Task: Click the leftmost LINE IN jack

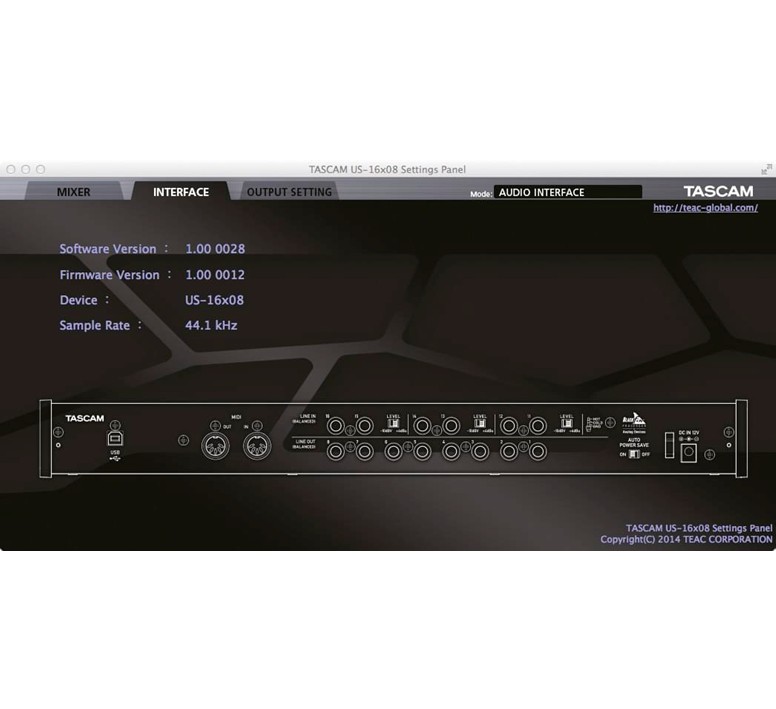Action: 335,425
